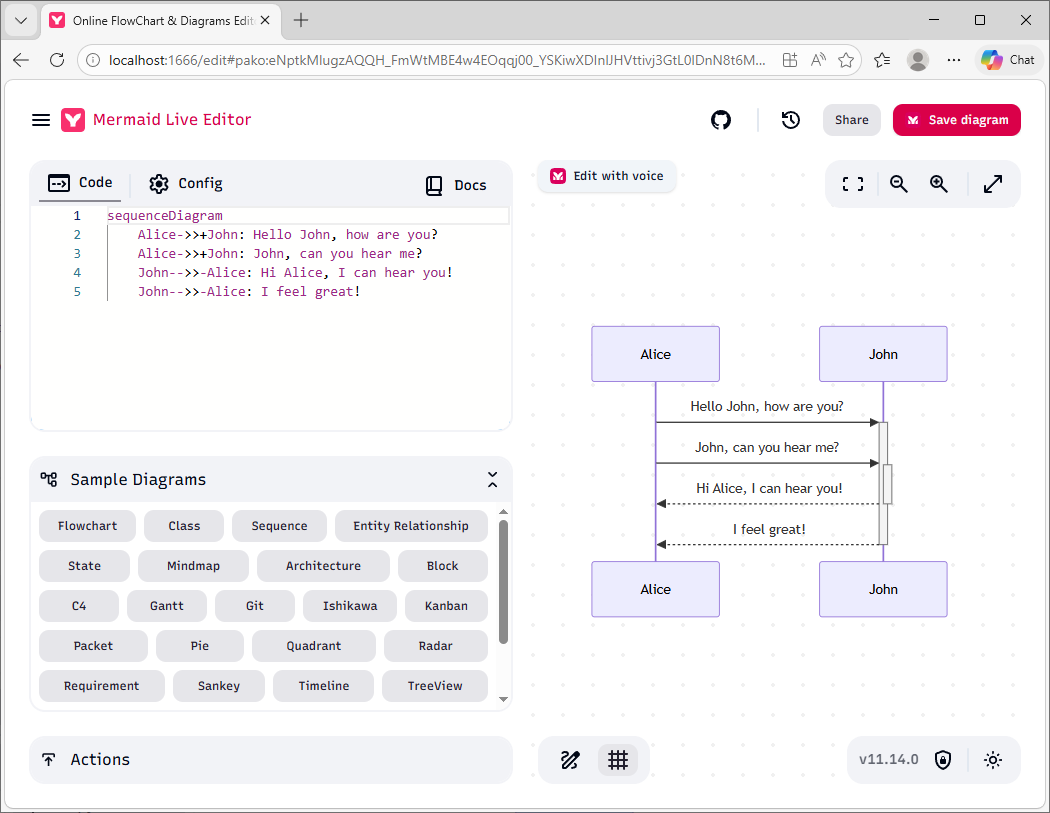Click the Save diagram button

[956, 120]
